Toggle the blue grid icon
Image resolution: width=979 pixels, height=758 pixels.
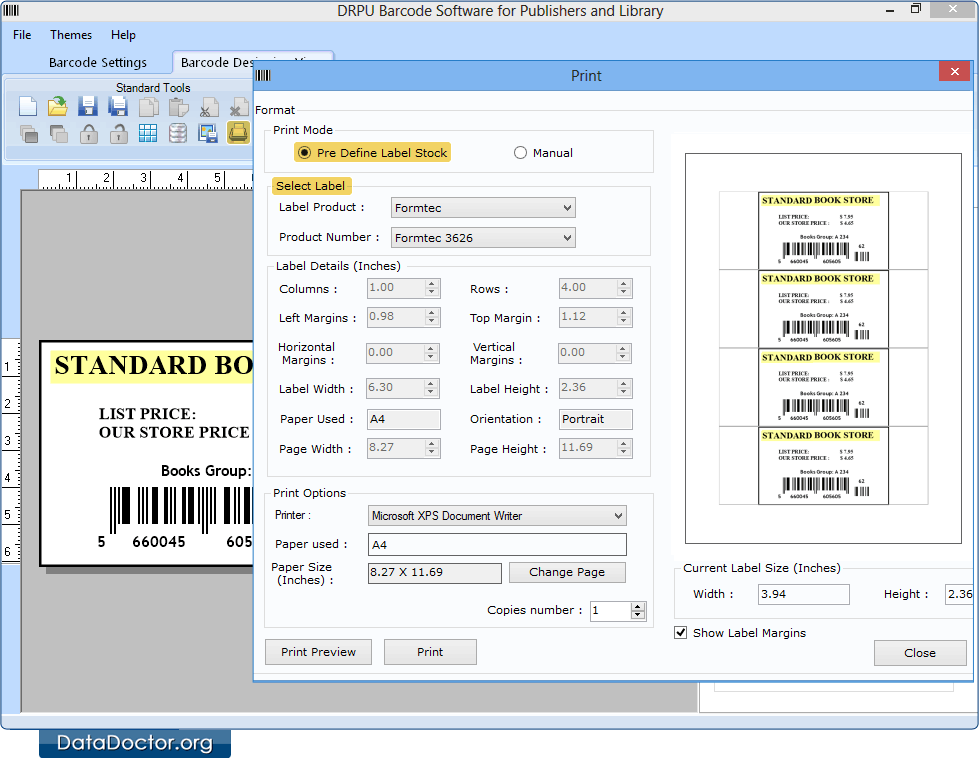[148, 133]
